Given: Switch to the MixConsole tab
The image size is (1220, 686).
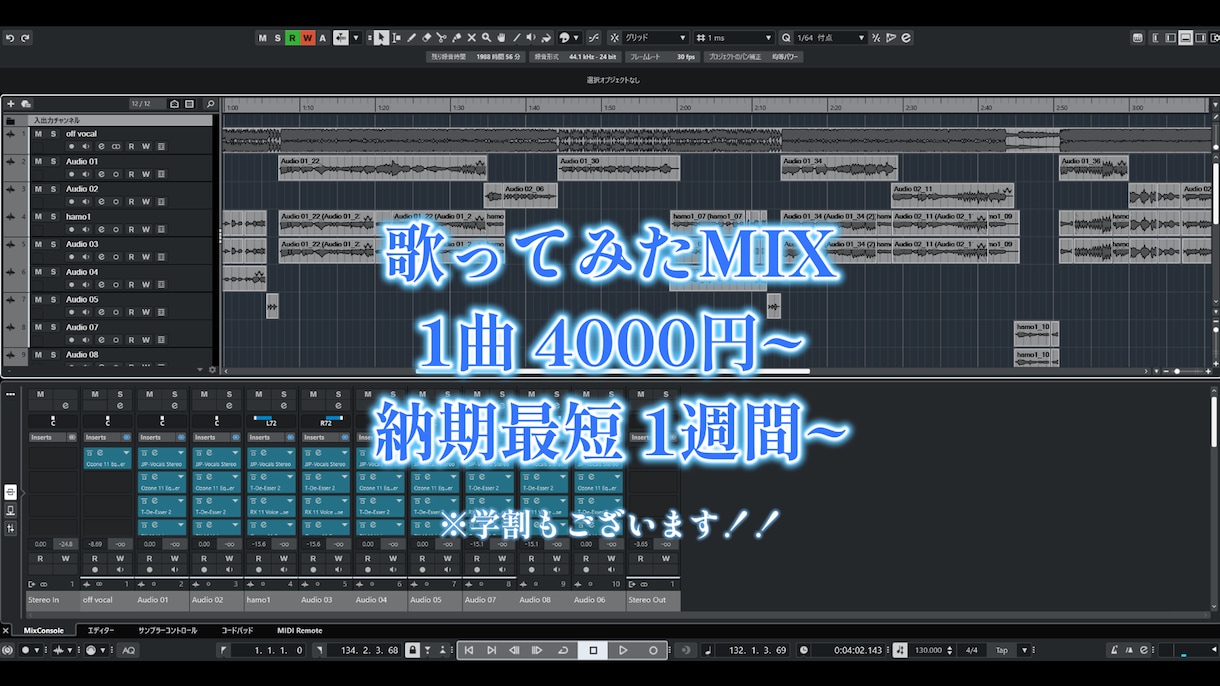Looking at the screenshot, I should coord(44,631).
